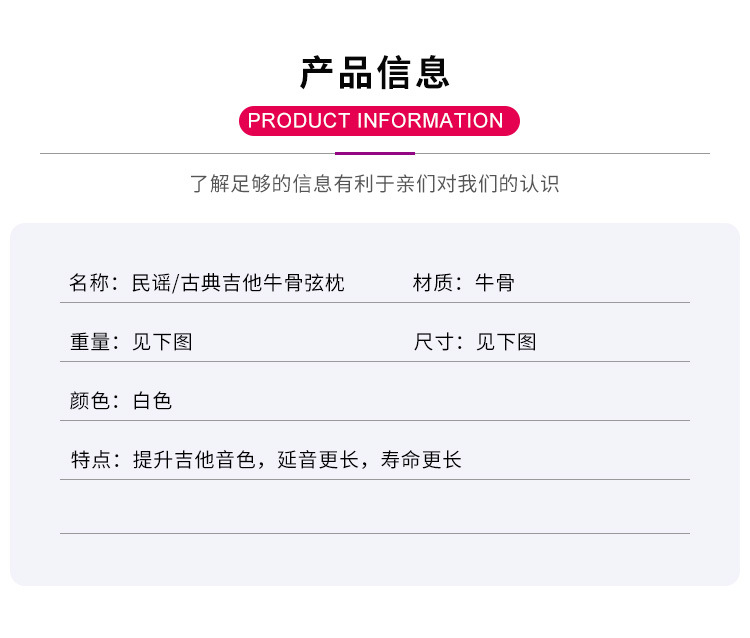The width and height of the screenshot is (750, 638).
Task: Click the pink PRODUCT INFORMATION badge
Action: [x=379, y=121]
